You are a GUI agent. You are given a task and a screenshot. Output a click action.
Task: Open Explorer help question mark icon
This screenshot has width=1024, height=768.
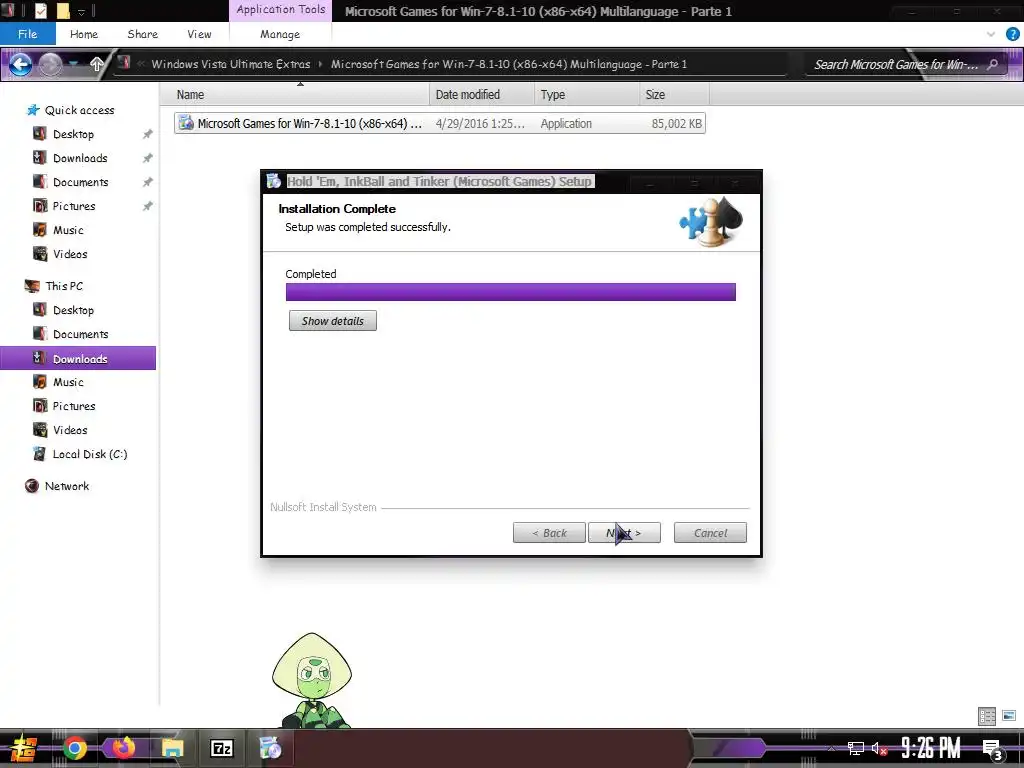(x=1012, y=34)
